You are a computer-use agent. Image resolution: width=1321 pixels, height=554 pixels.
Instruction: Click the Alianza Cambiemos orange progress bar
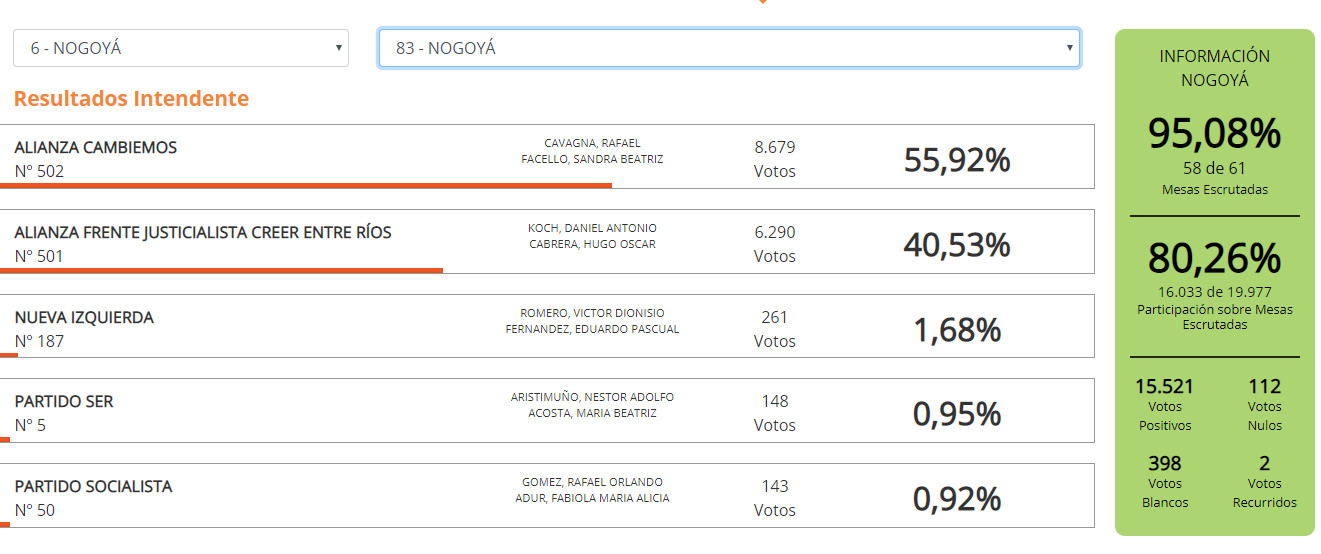point(310,185)
